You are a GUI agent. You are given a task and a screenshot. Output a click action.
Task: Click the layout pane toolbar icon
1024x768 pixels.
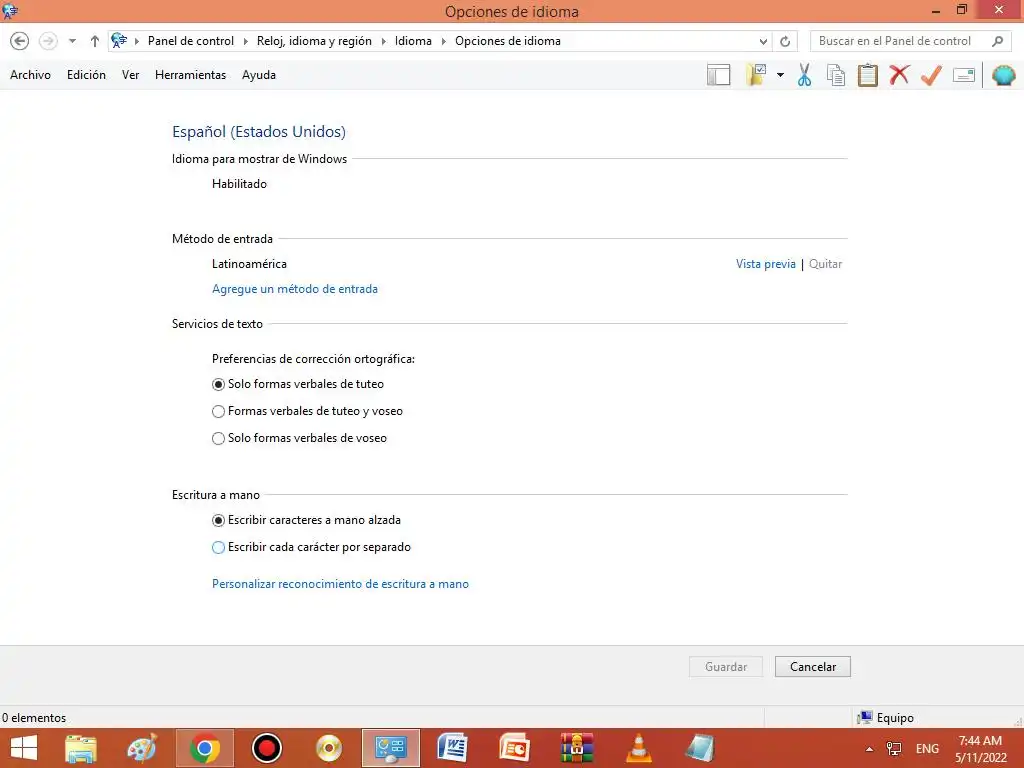(718, 75)
